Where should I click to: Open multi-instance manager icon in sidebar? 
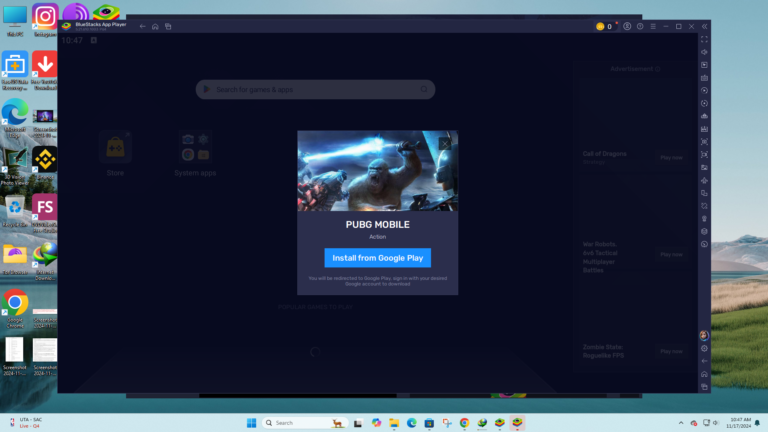coord(704,193)
